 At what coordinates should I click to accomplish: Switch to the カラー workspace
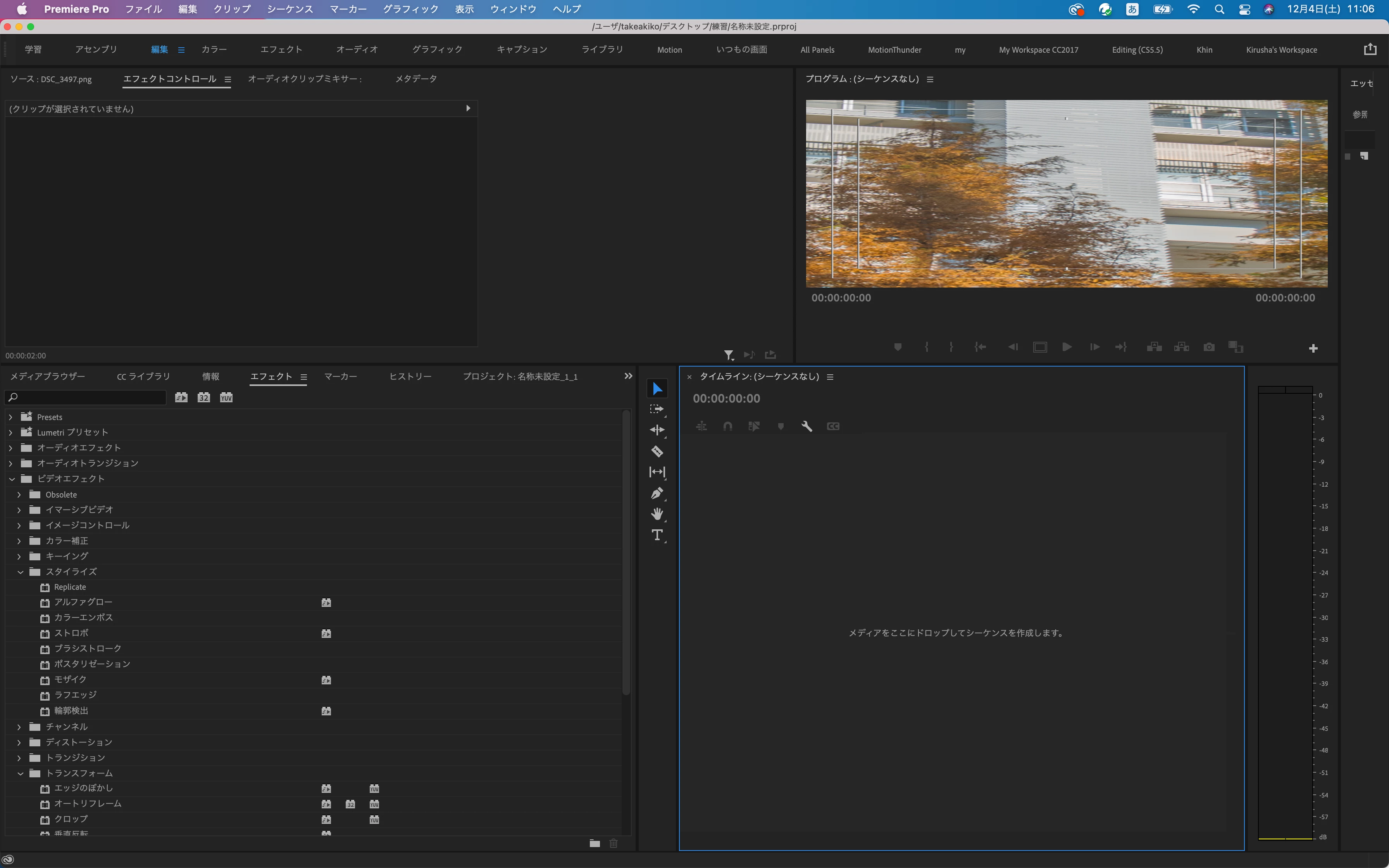coord(214,50)
